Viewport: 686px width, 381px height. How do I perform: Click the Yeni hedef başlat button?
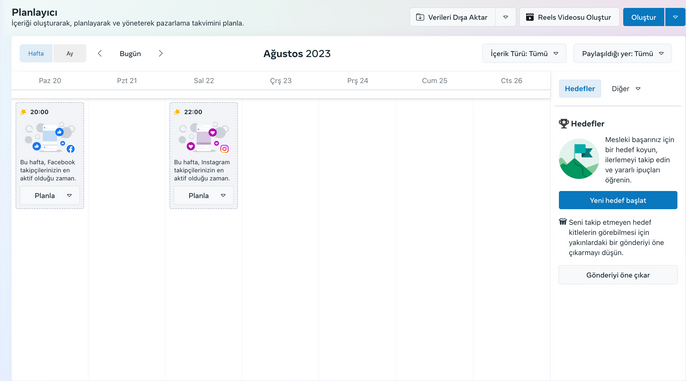(x=618, y=200)
